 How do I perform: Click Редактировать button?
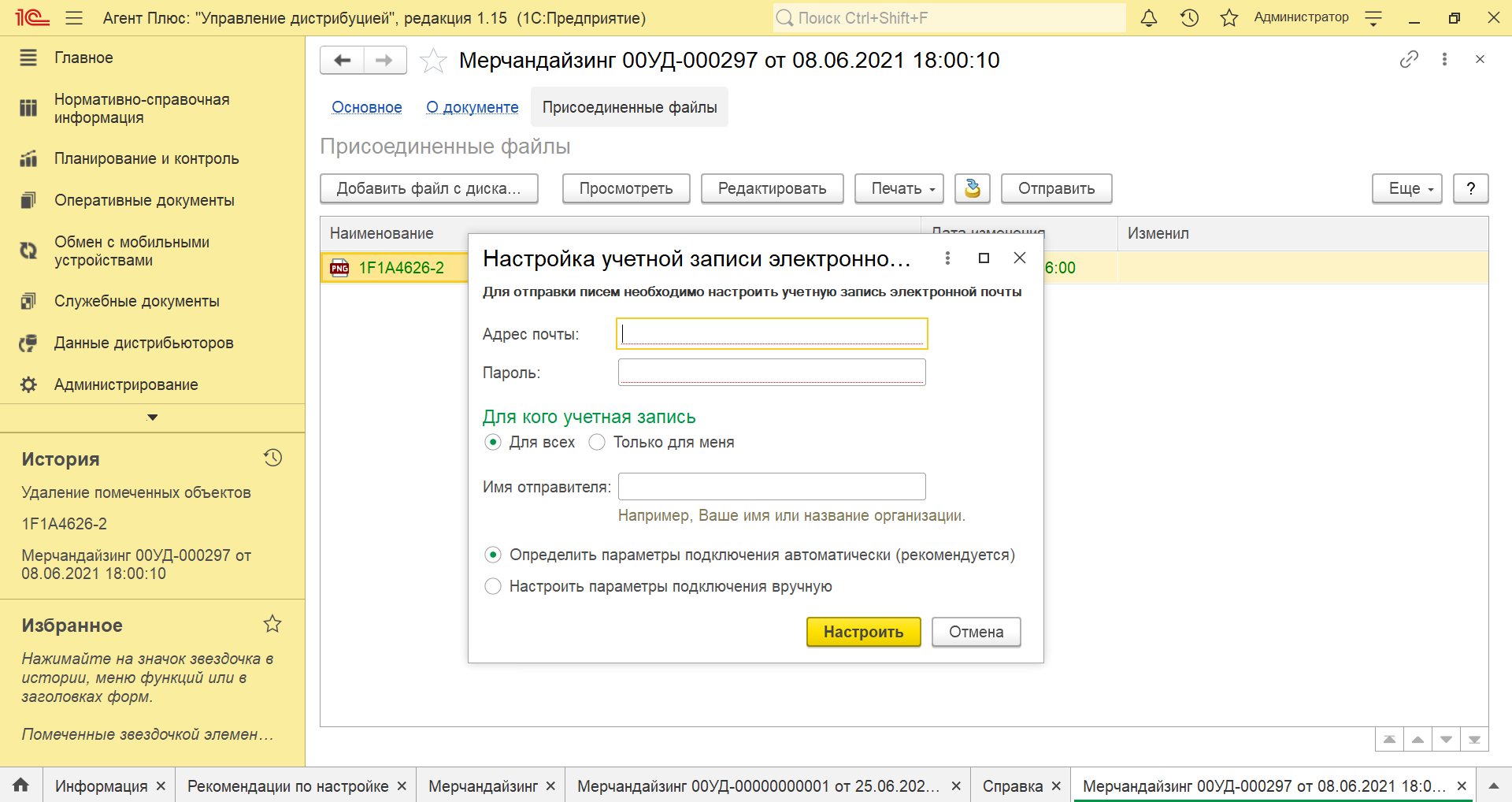click(772, 188)
